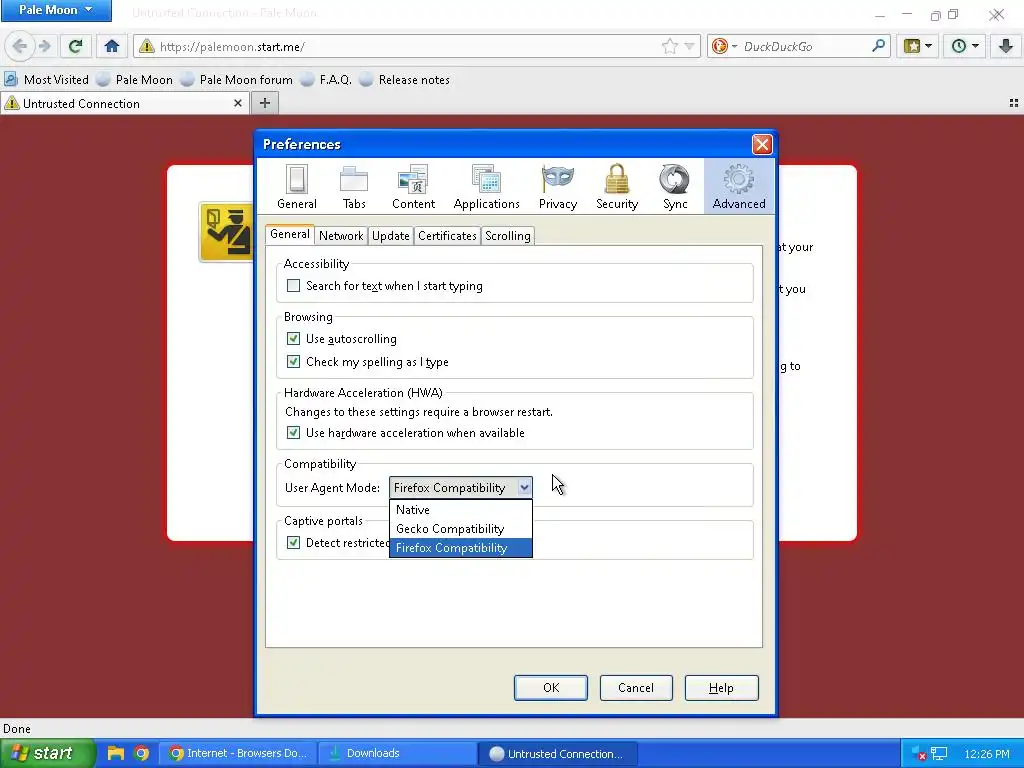This screenshot has width=1024, height=768.
Task: Open the Pale Moon forum bookmark
Action: click(237, 80)
